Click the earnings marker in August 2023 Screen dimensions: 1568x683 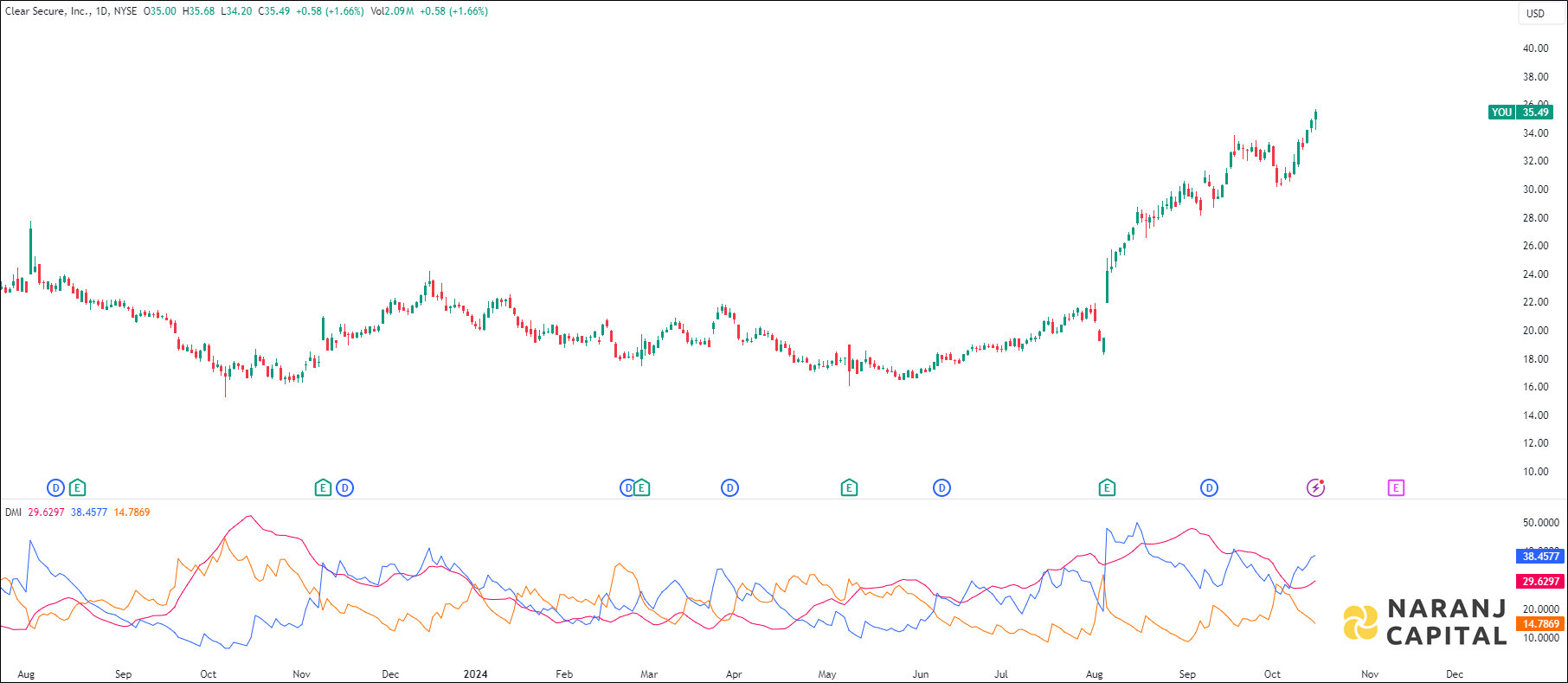(x=77, y=488)
